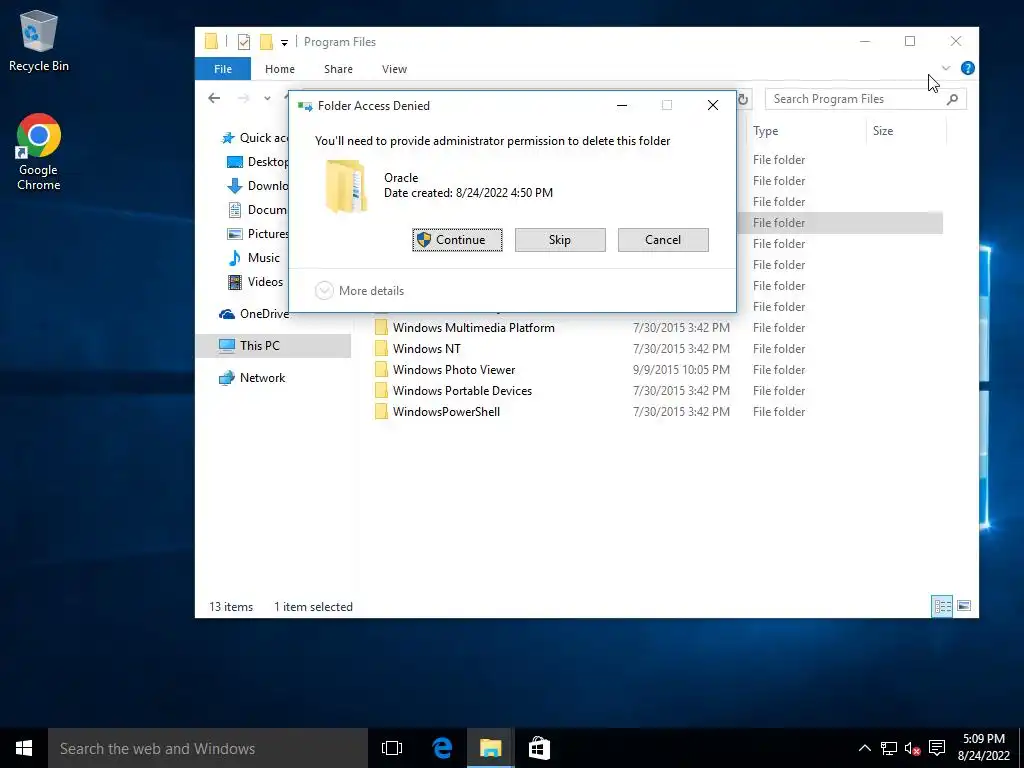Image resolution: width=1024 pixels, height=768 pixels.
Task: Select This PC in navigation pane
Action: (x=273, y=345)
